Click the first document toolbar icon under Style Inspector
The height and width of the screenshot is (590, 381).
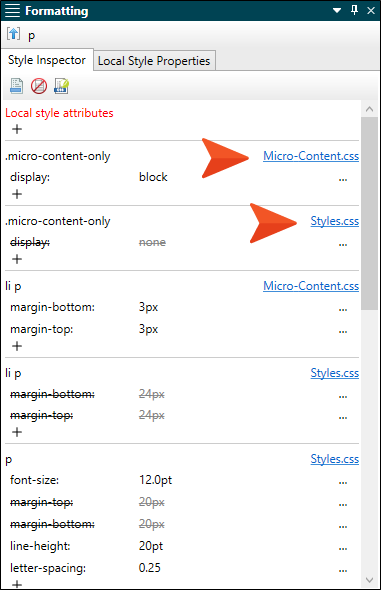click(x=16, y=86)
